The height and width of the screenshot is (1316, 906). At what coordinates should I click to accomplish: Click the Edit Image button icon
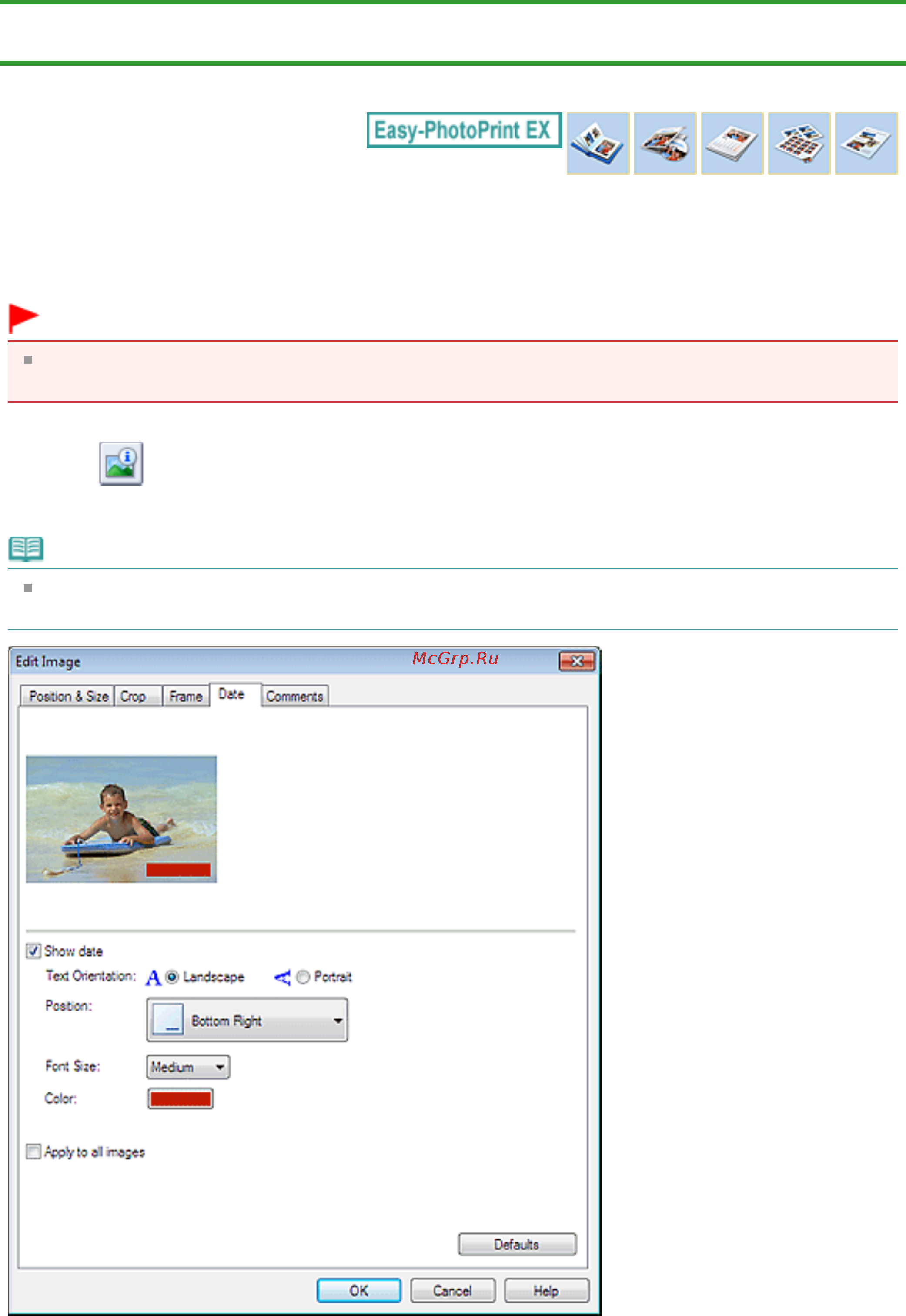121,463
